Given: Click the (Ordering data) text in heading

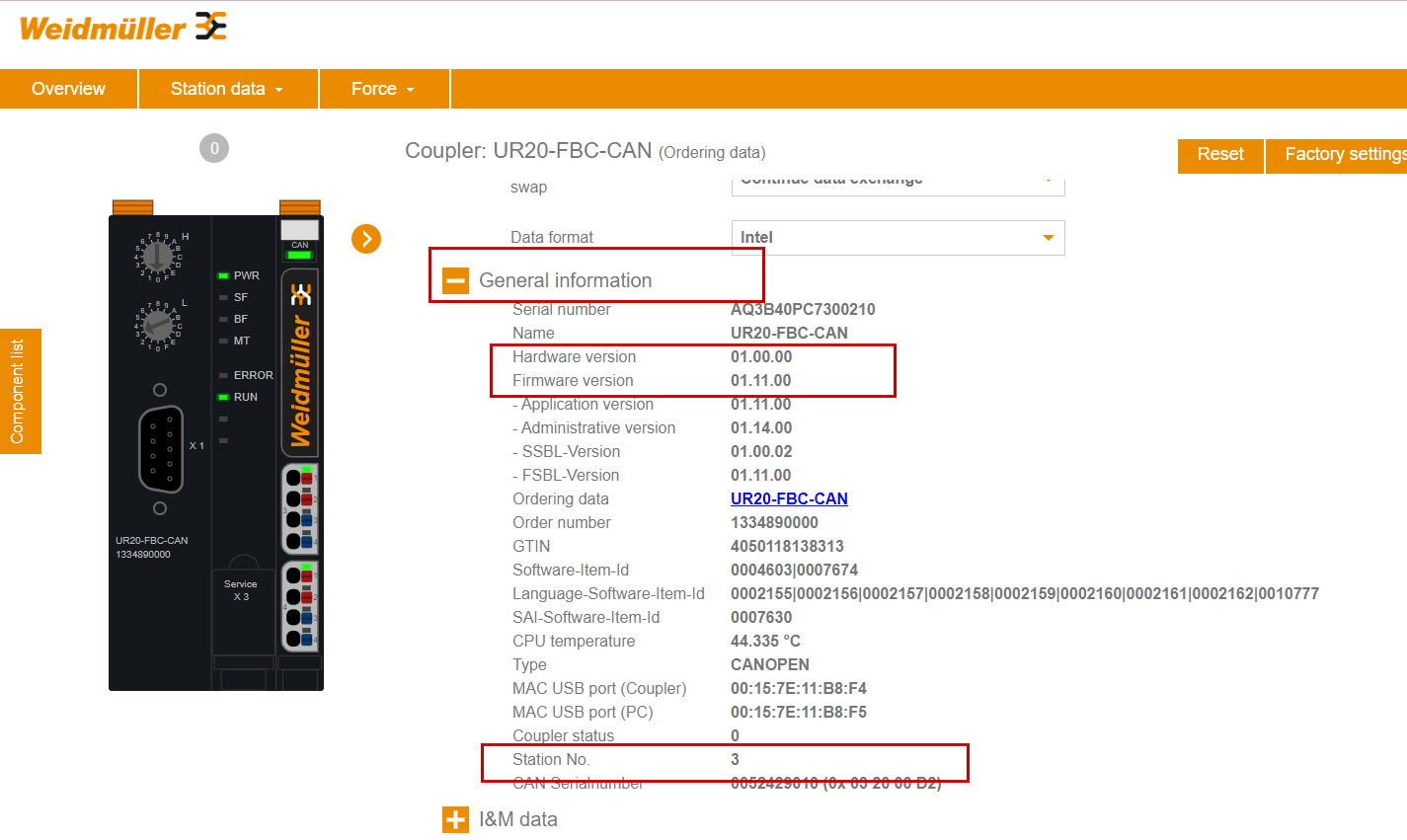Looking at the screenshot, I should [712, 152].
